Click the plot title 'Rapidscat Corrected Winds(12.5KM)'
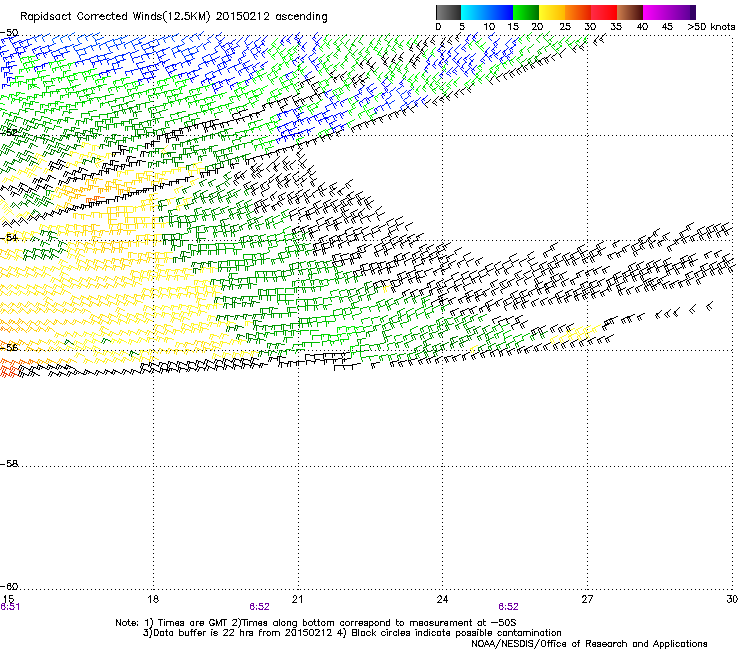 [115, 17]
